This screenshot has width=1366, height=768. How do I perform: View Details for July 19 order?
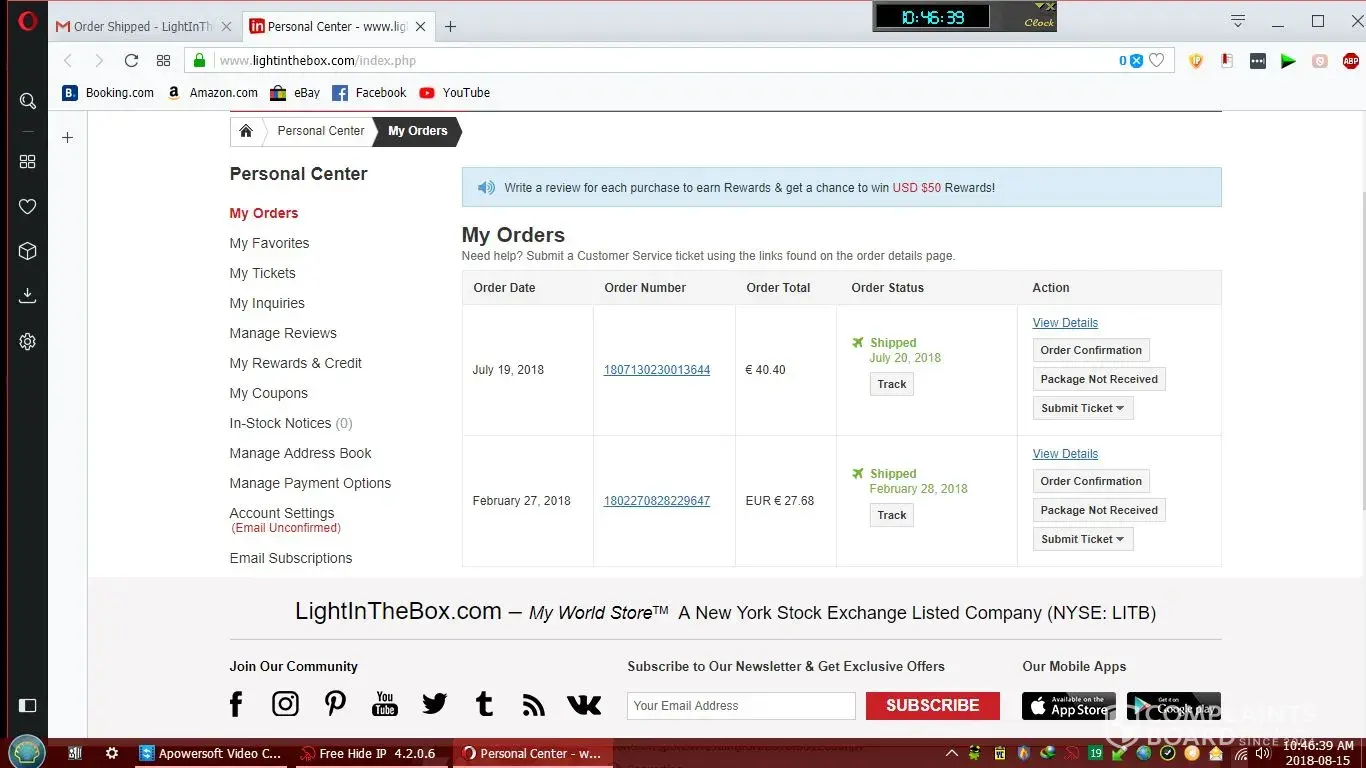1065,323
